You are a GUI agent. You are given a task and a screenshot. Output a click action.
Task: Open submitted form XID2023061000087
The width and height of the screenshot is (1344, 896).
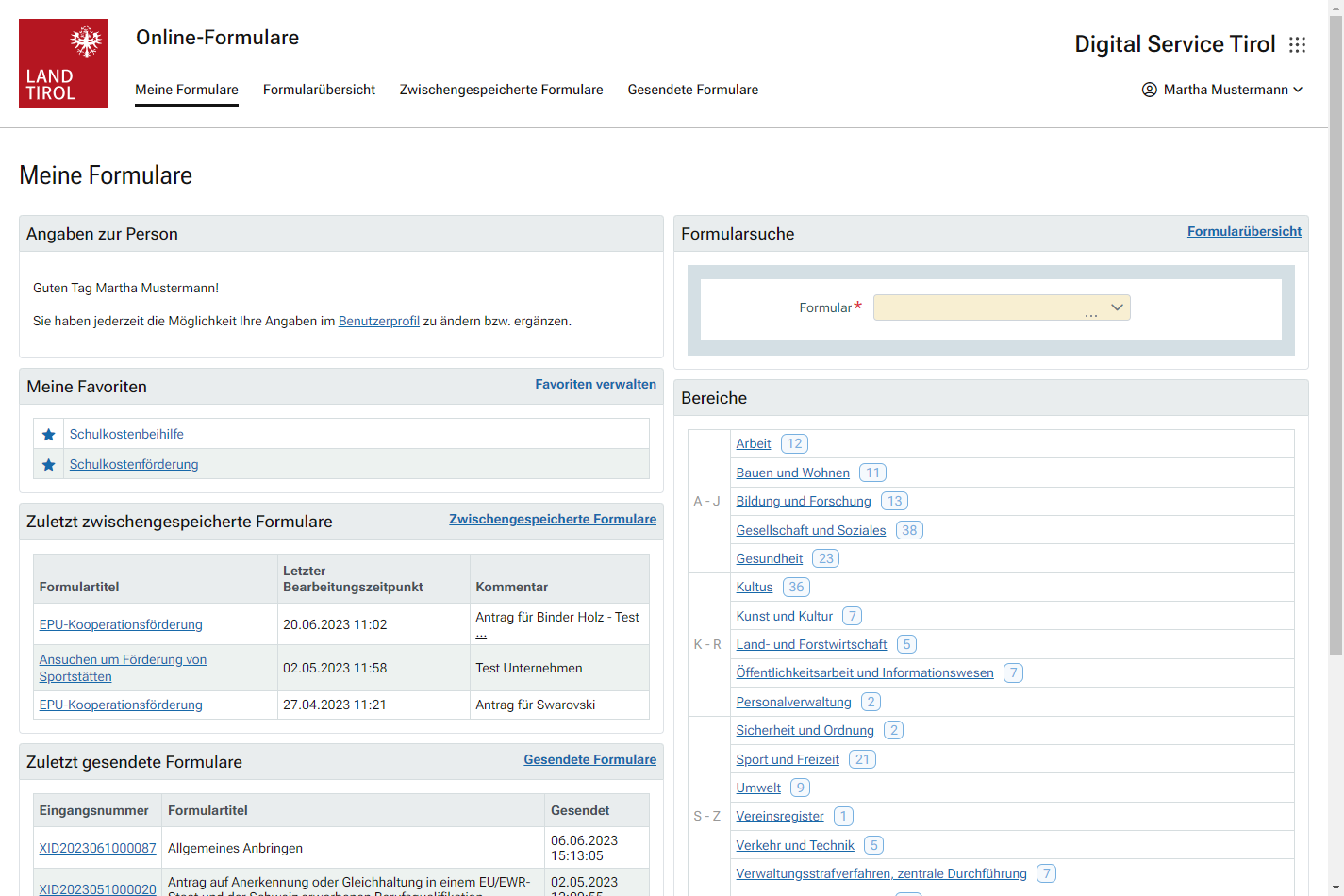click(x=97, y=848)
